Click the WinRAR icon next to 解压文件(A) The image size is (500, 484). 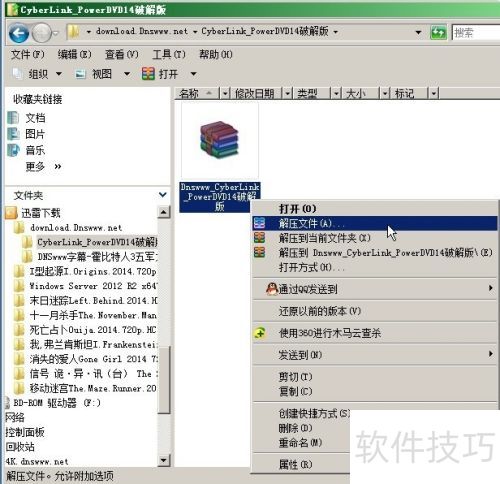(x=259, y=223)
